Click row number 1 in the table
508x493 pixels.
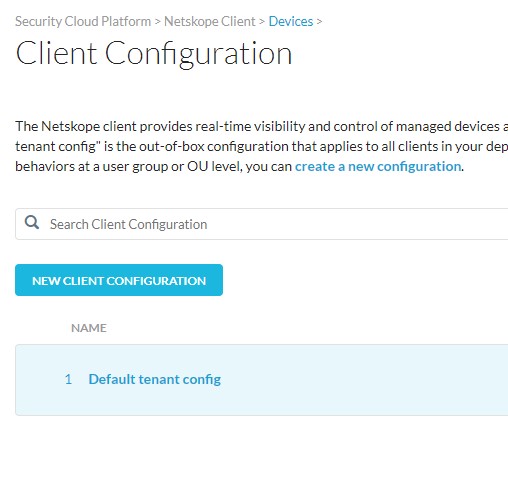click(x=68, y=379)
